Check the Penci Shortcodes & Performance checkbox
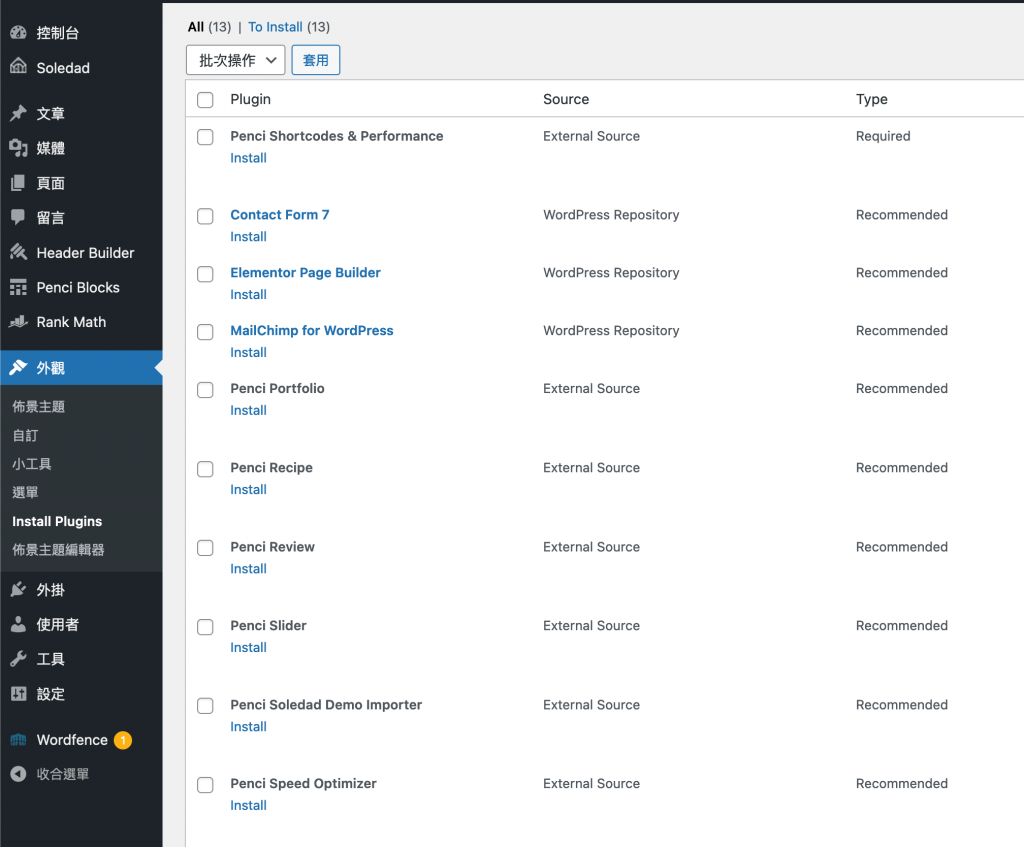The image size is (1024, 847). pos(205,137)
